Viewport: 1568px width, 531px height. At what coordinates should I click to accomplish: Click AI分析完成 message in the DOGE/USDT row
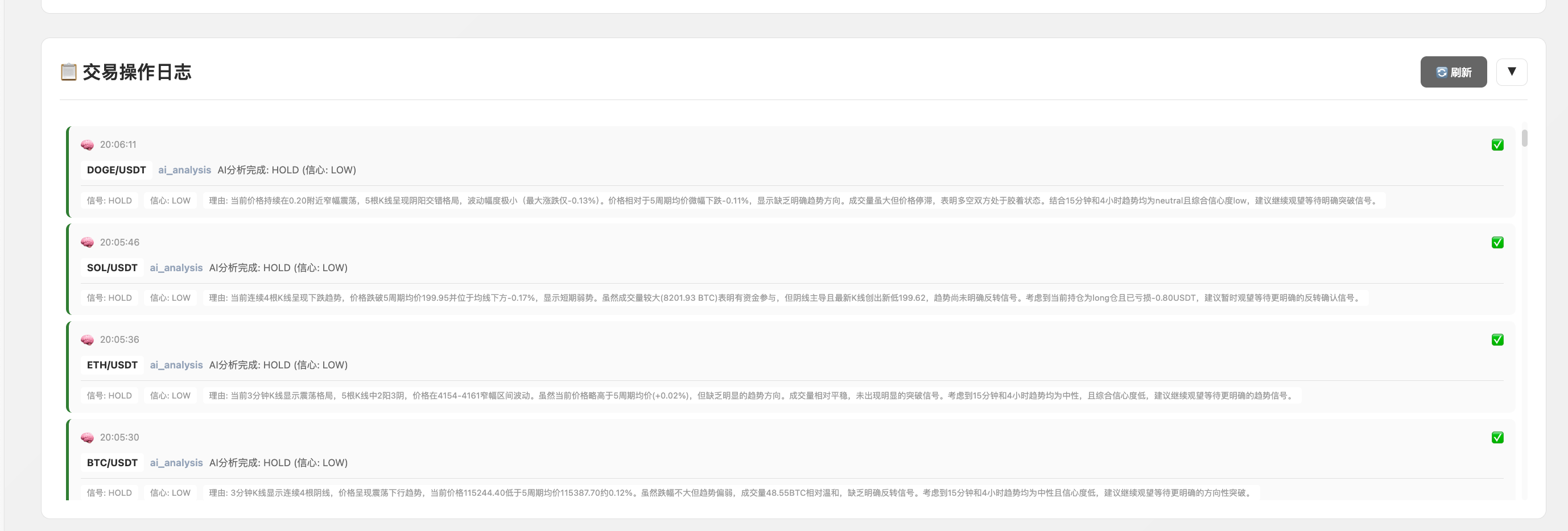[x=287, y=169]
